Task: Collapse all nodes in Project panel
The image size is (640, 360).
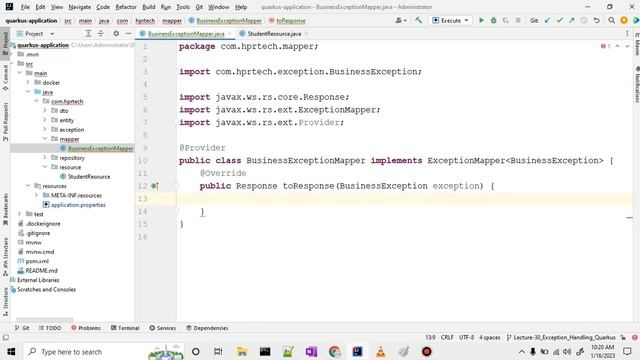Action: 100,33
